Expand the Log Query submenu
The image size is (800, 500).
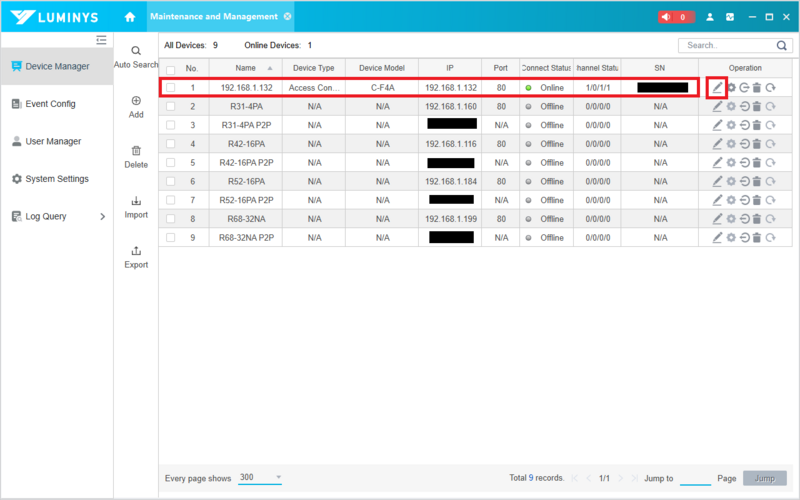(x=103, y=216)
